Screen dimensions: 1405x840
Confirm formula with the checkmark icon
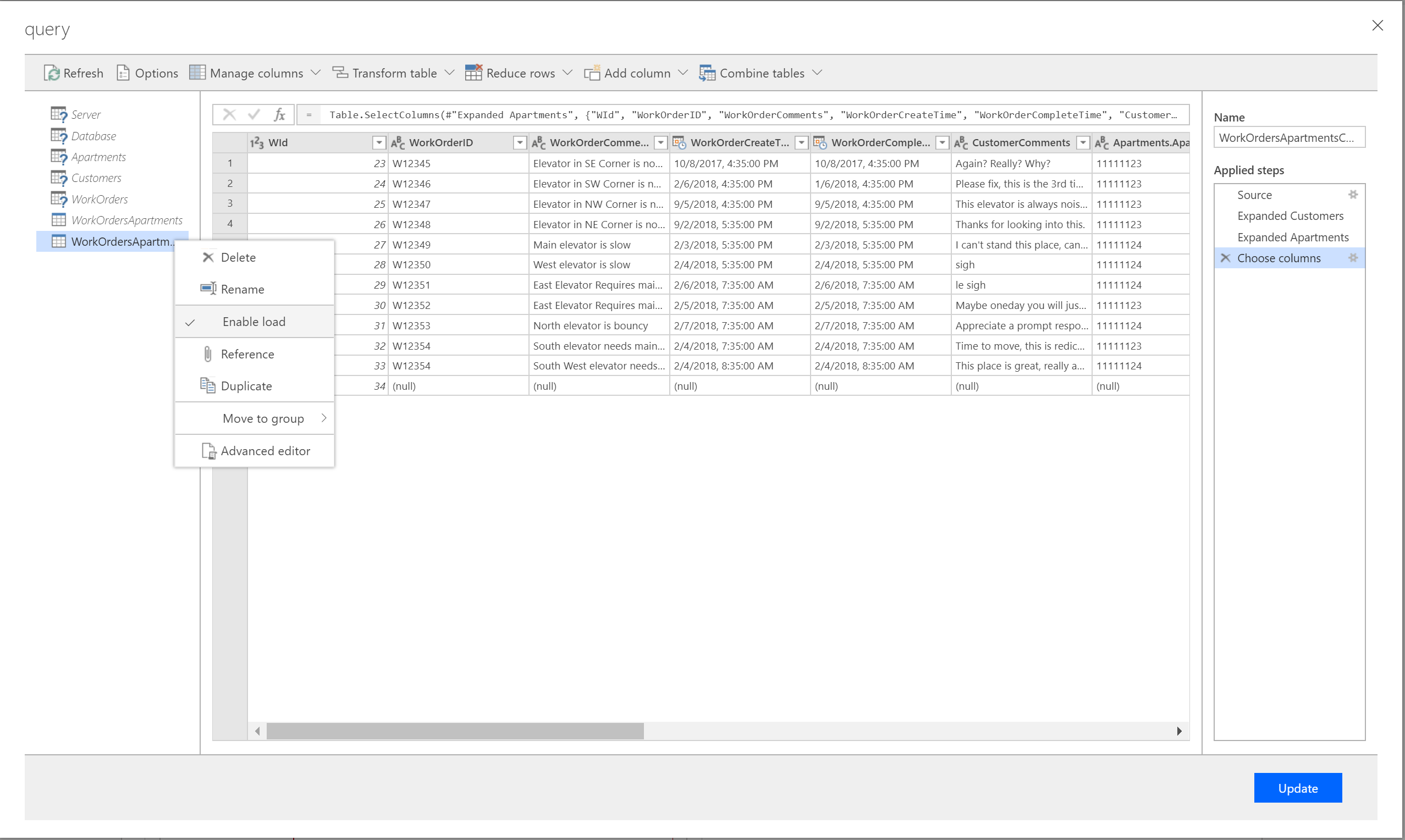pos(254,115)
